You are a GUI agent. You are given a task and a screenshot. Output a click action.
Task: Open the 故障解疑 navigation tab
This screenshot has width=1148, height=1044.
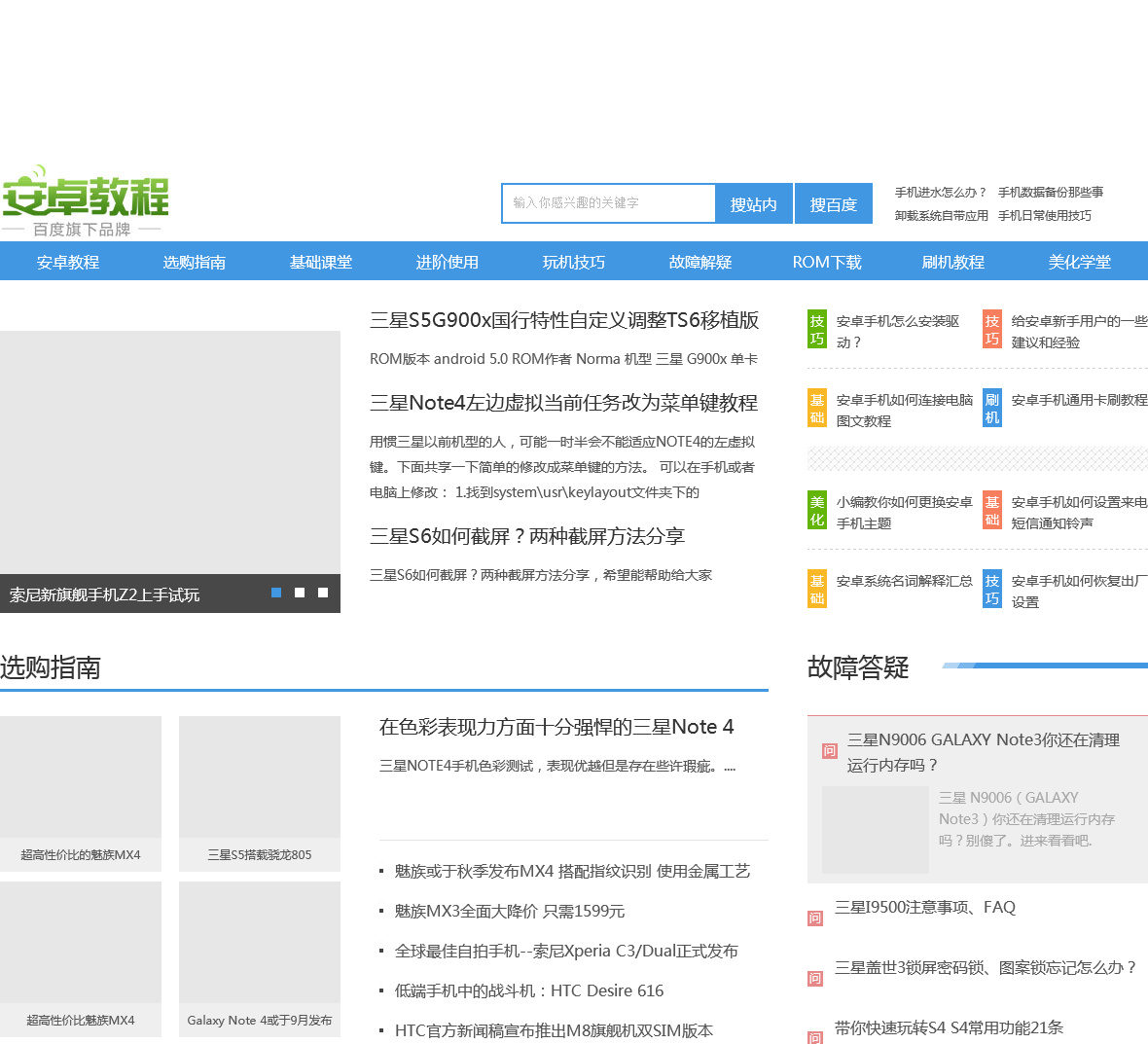(700, 262)
